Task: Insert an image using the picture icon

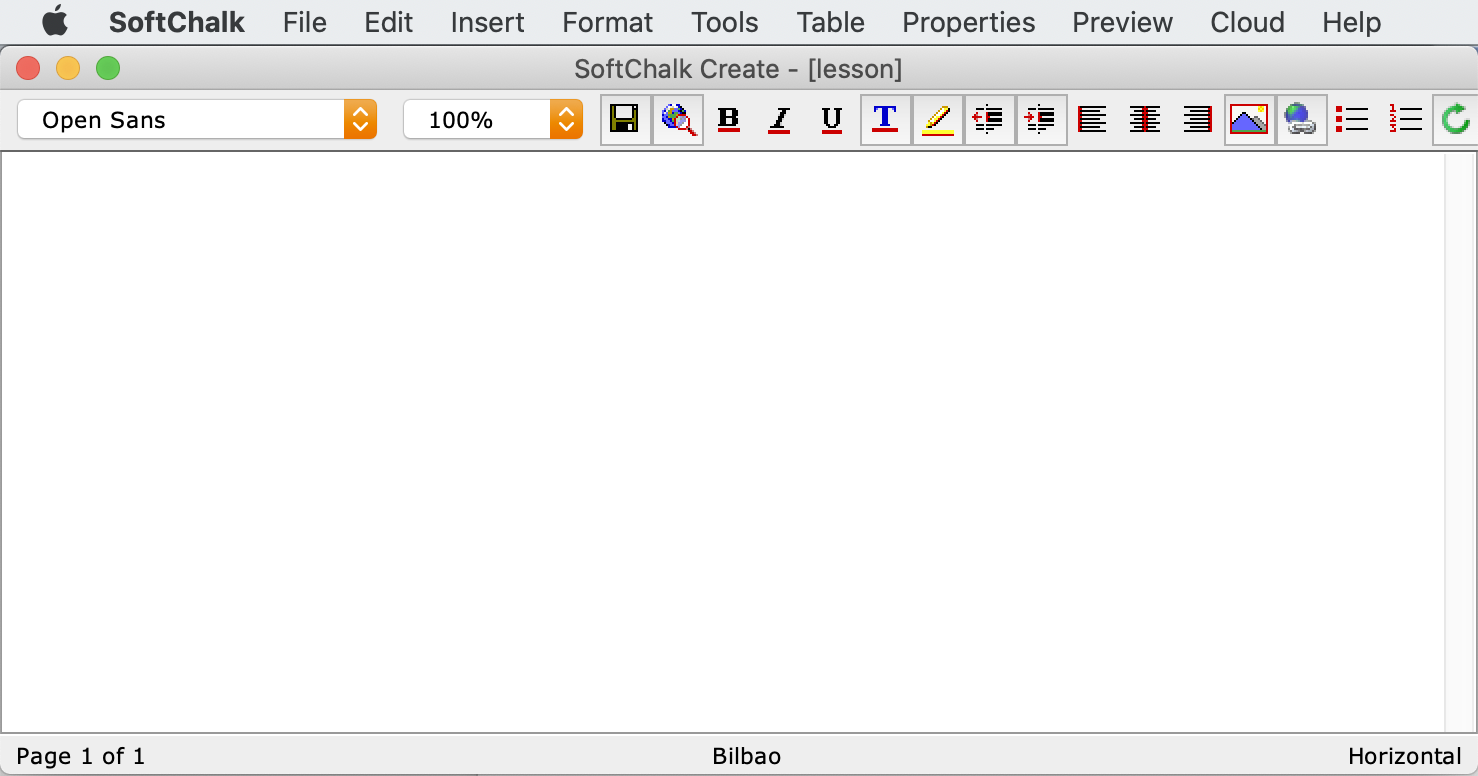Action: pyautogui.click(x=1249, y=120)
